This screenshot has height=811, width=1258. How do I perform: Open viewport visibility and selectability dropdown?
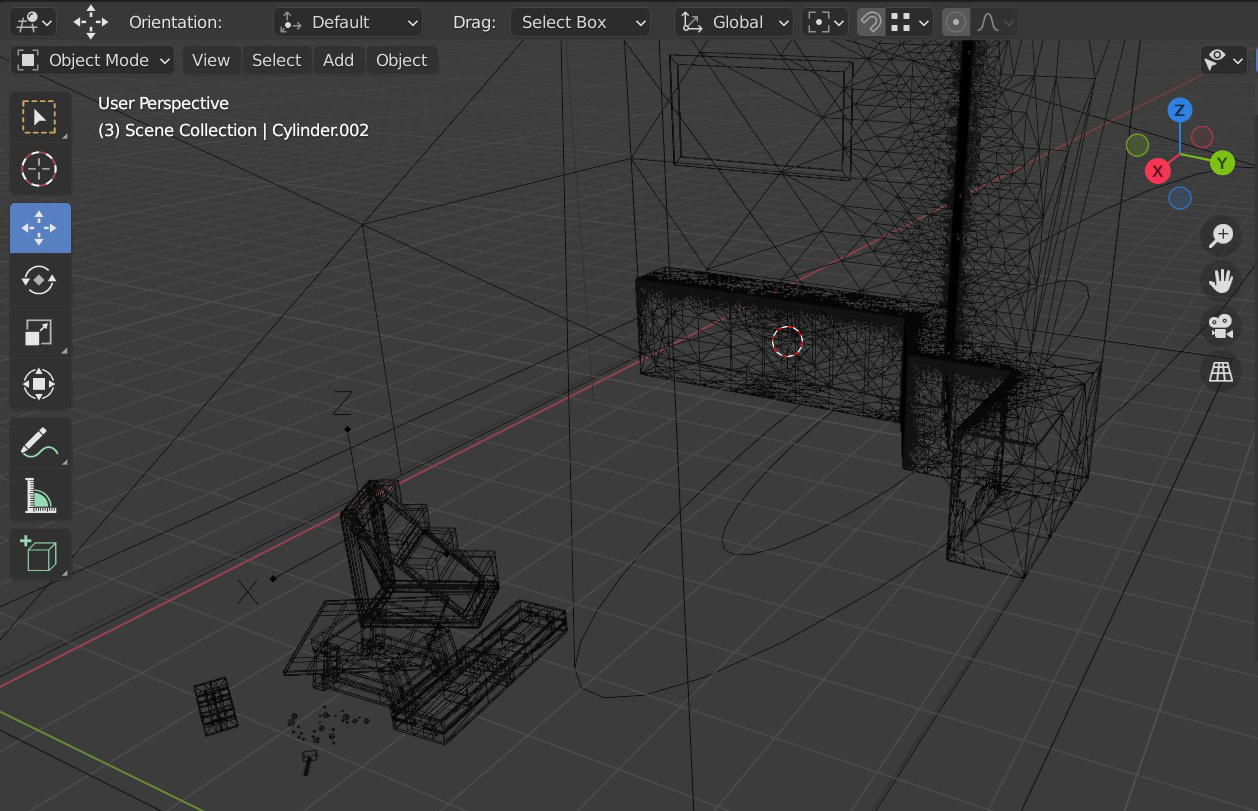click(1224, 60)
